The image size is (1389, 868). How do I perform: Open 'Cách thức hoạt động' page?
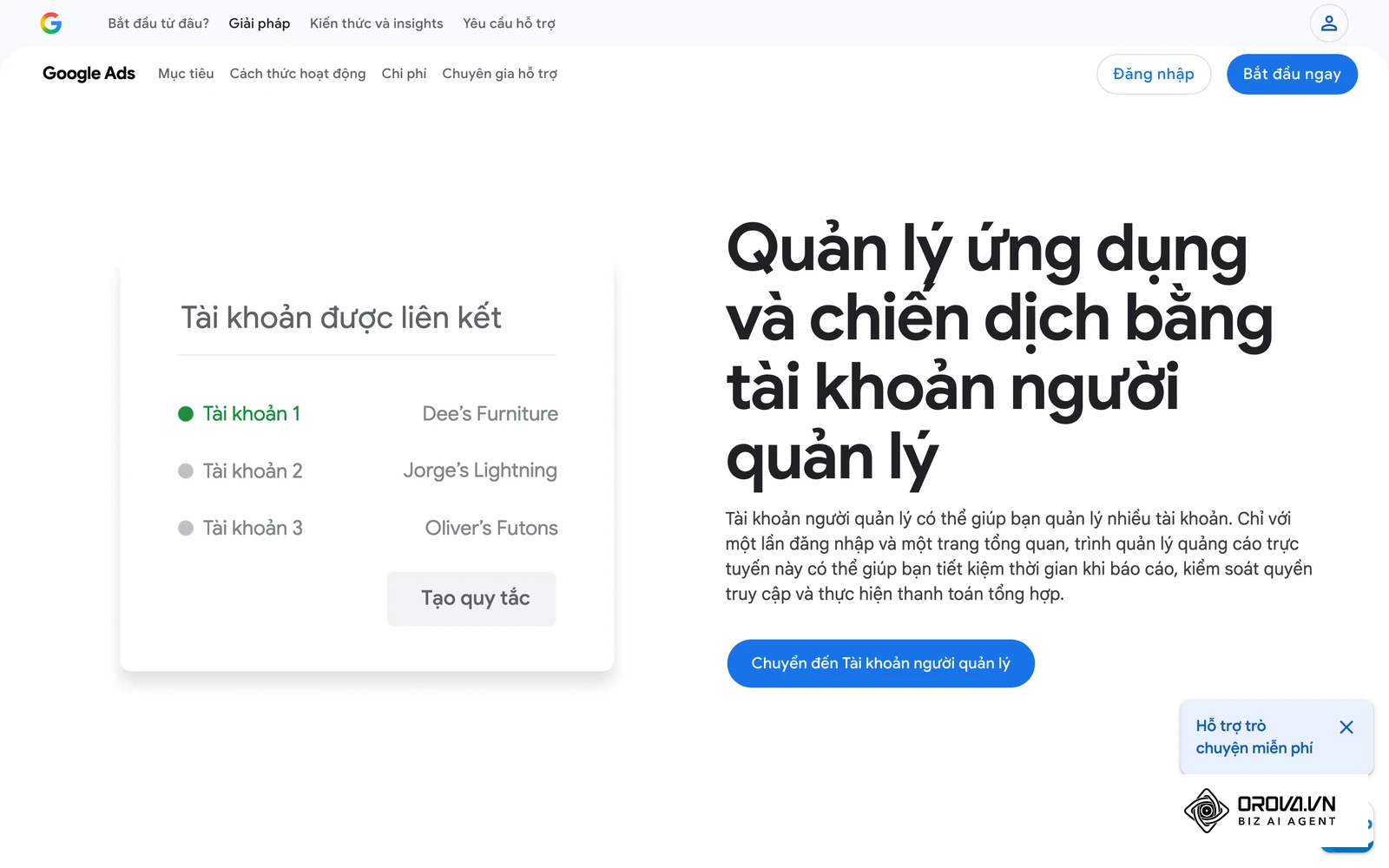[x=298, y=74]
